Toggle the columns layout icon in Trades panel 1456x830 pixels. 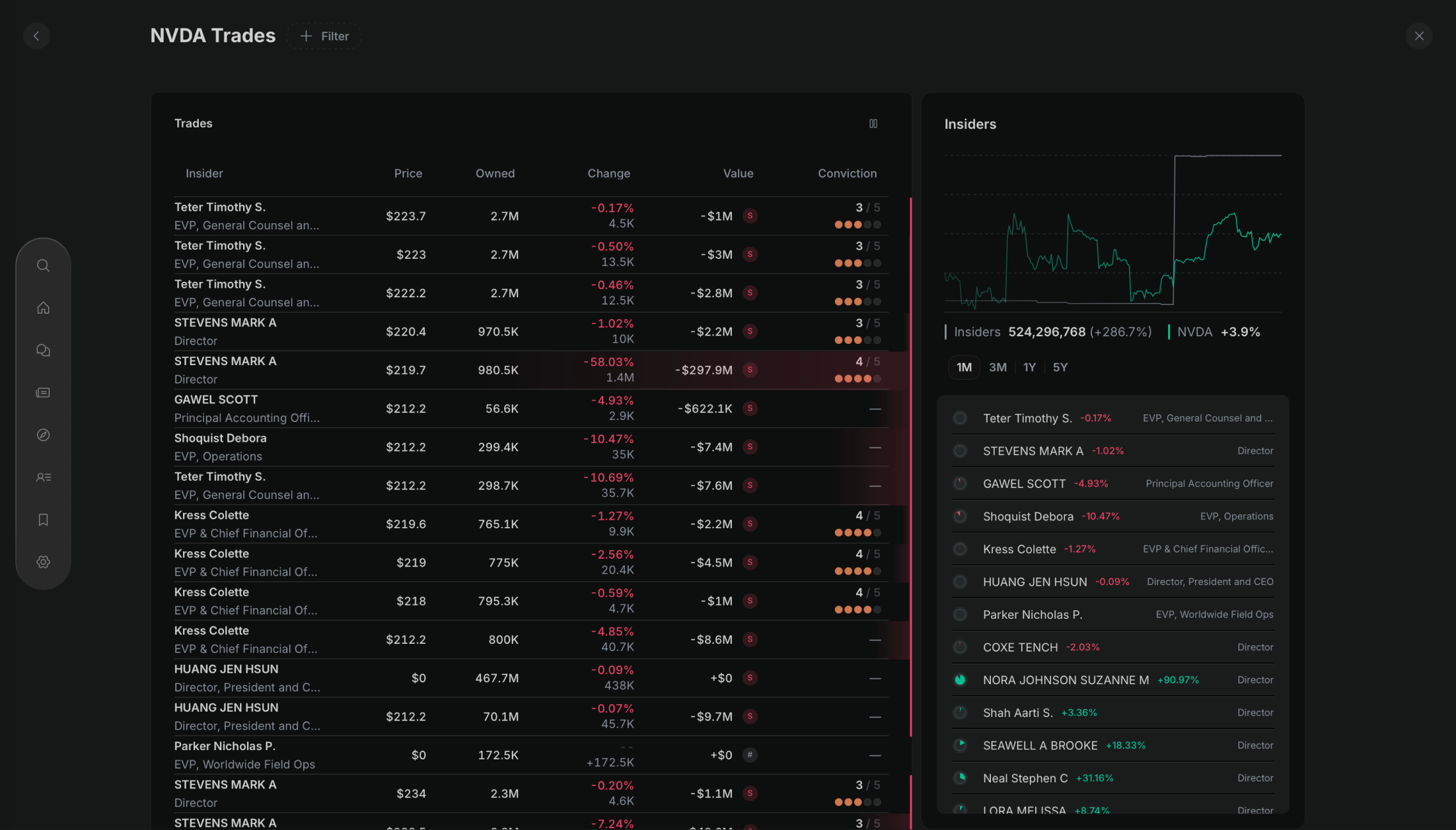point(873,123)
